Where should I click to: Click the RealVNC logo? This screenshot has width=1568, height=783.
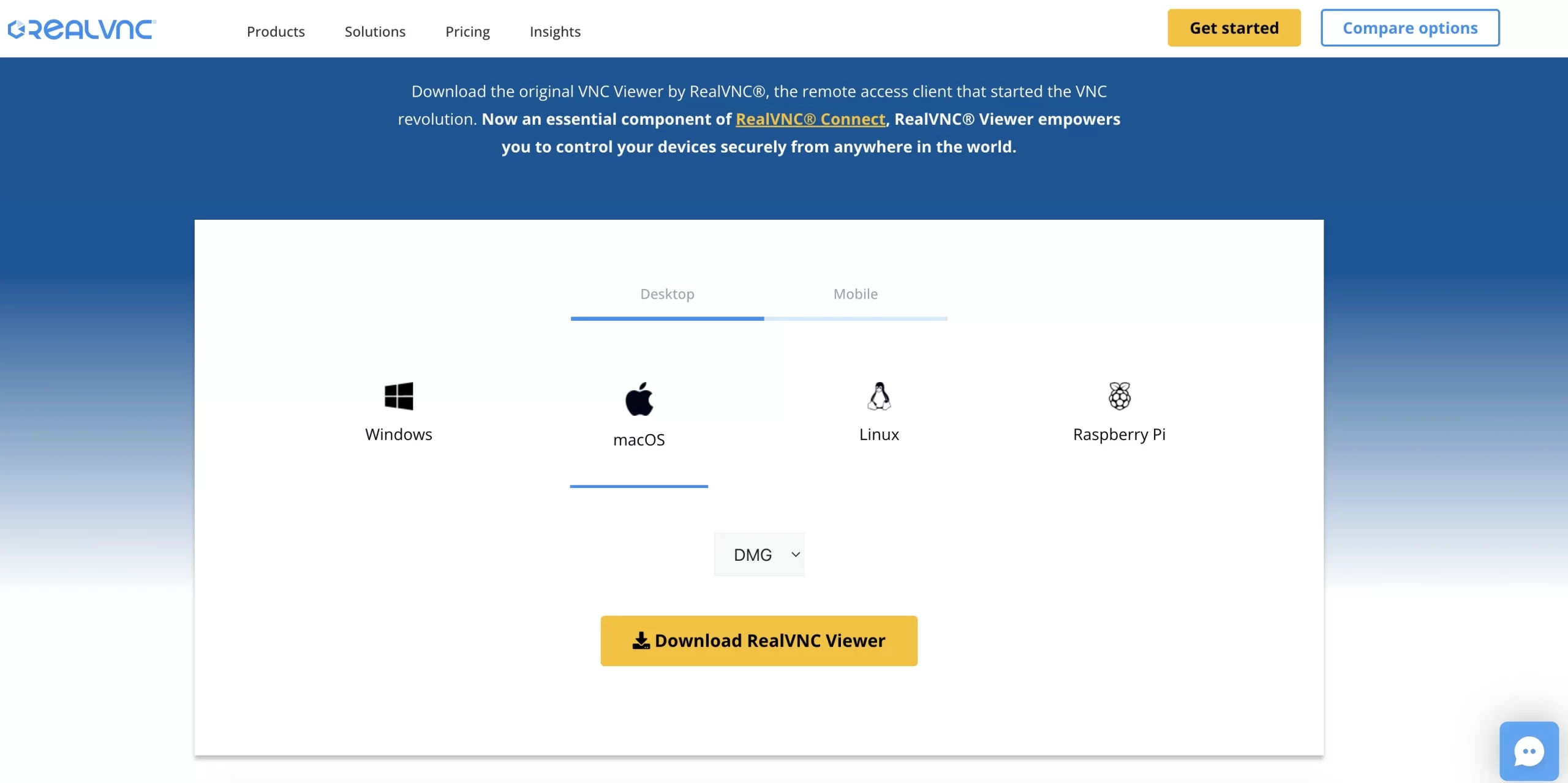pyautogui.click(x=81, y=29)
